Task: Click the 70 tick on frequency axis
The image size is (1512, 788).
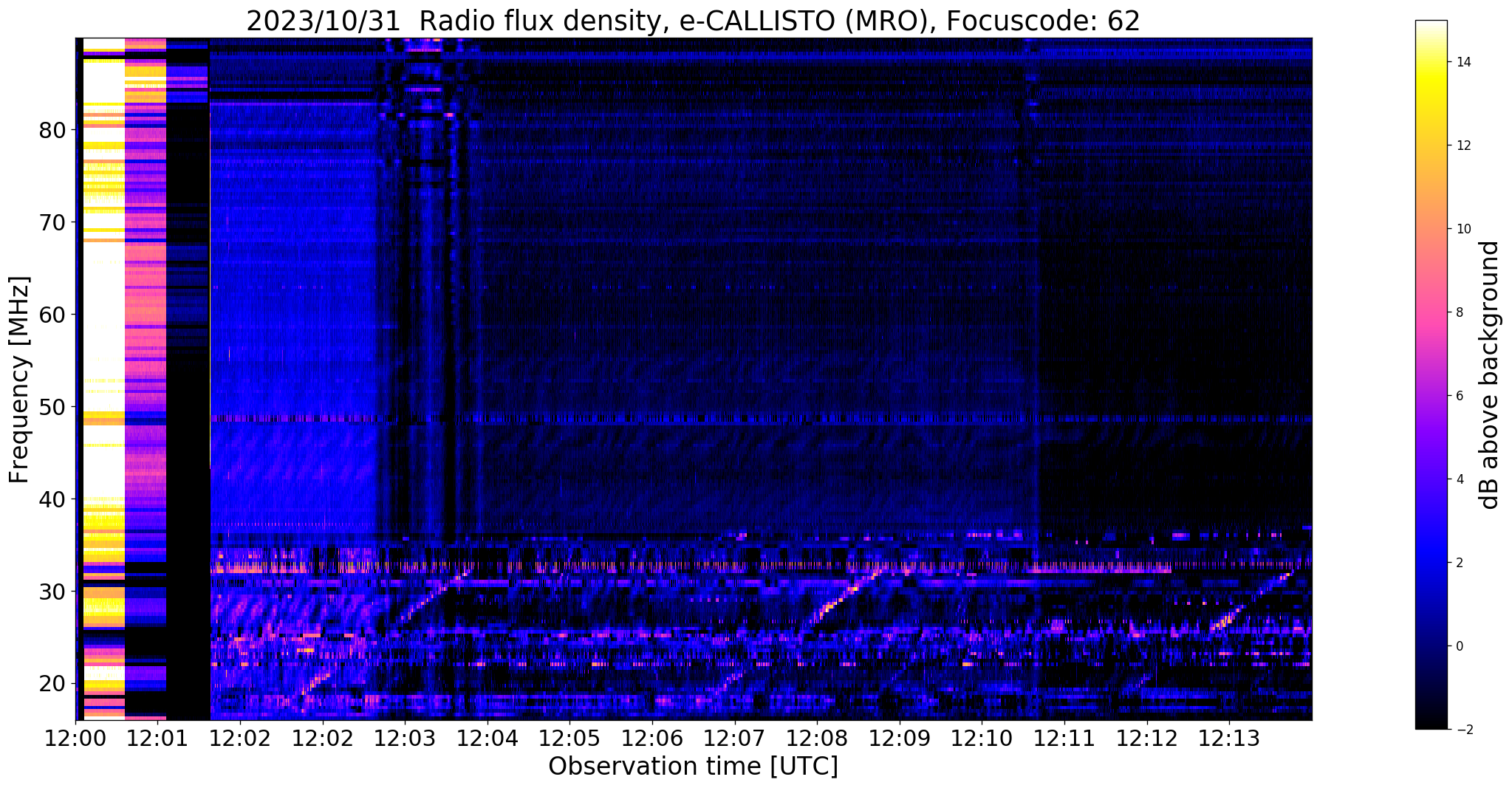Action: pos(52,223)
